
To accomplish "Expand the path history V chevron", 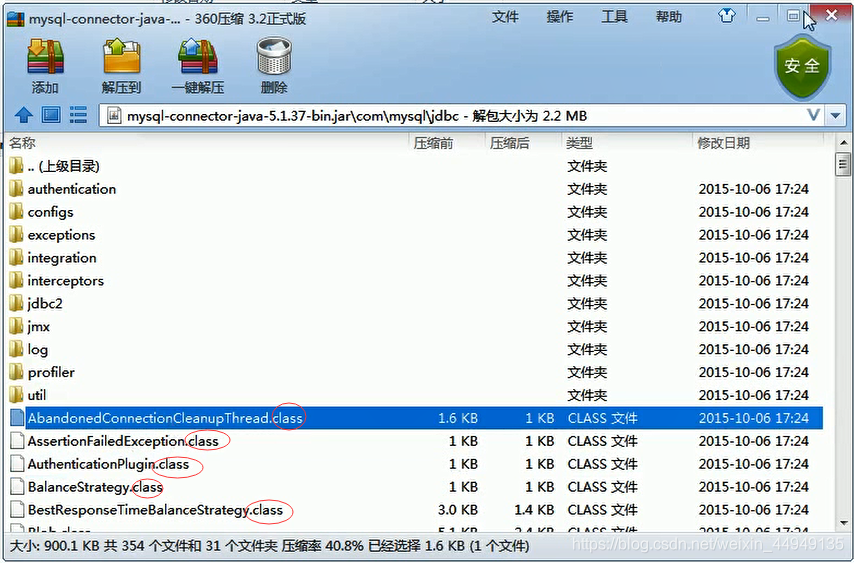I will coord(813,115).
